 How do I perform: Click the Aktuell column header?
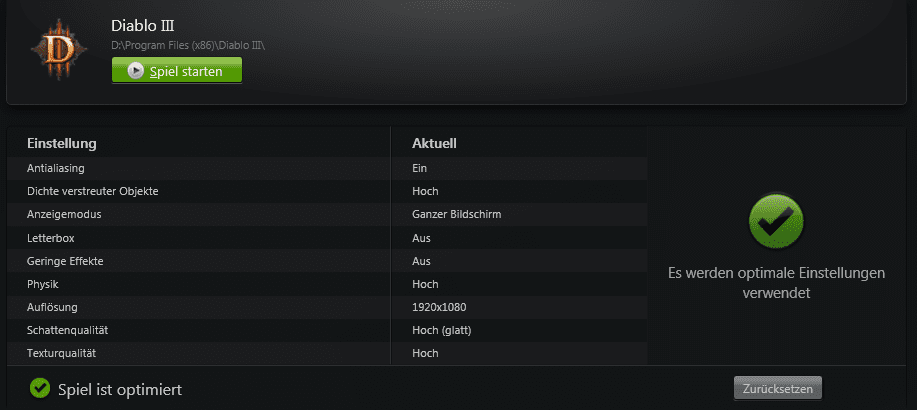coord(435,144)
